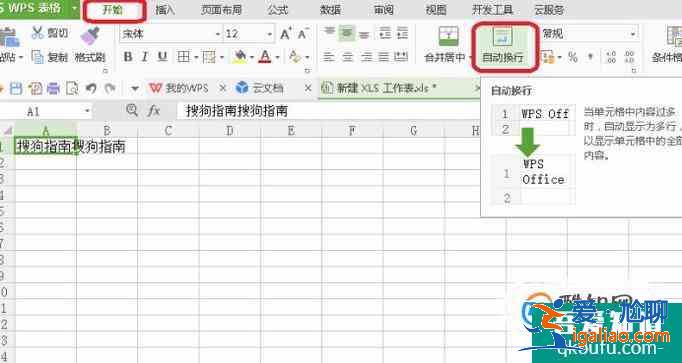This screenshot has height=363, width=682.
Task: Select cell A1 containing 搜狗指南
Action: pyautogui.click(x=45, y=146)
